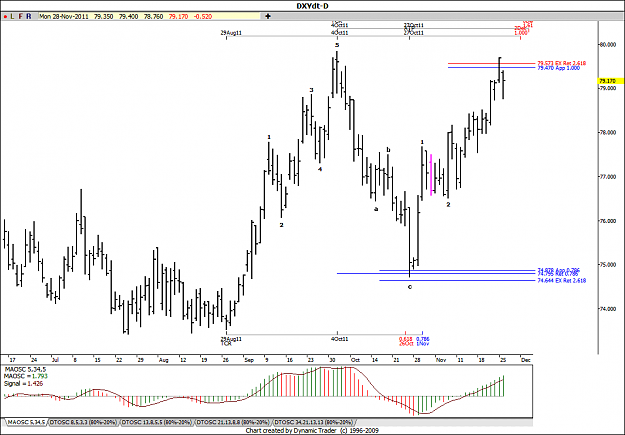This screenshot has height=435, width=625.
Task: Click the Signal = 1.426 indicator value
Action: click(23, 384)
